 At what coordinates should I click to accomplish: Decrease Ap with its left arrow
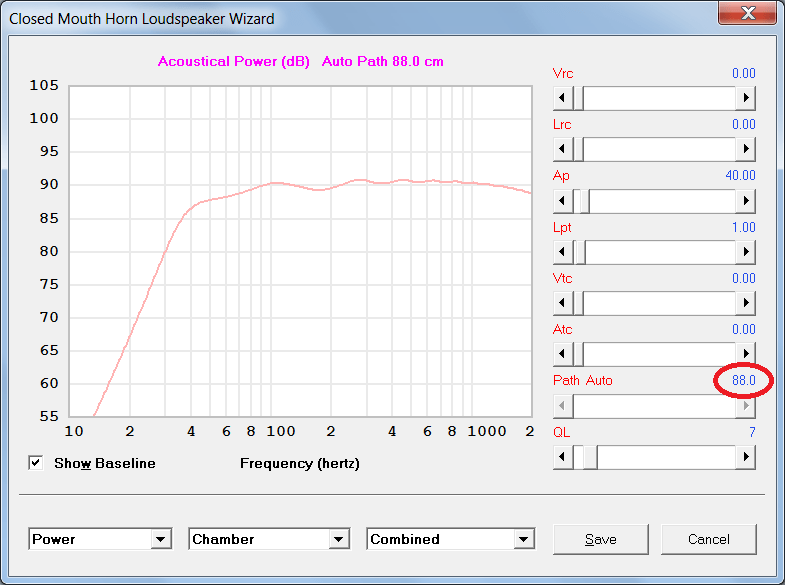(x=563, y=201)
